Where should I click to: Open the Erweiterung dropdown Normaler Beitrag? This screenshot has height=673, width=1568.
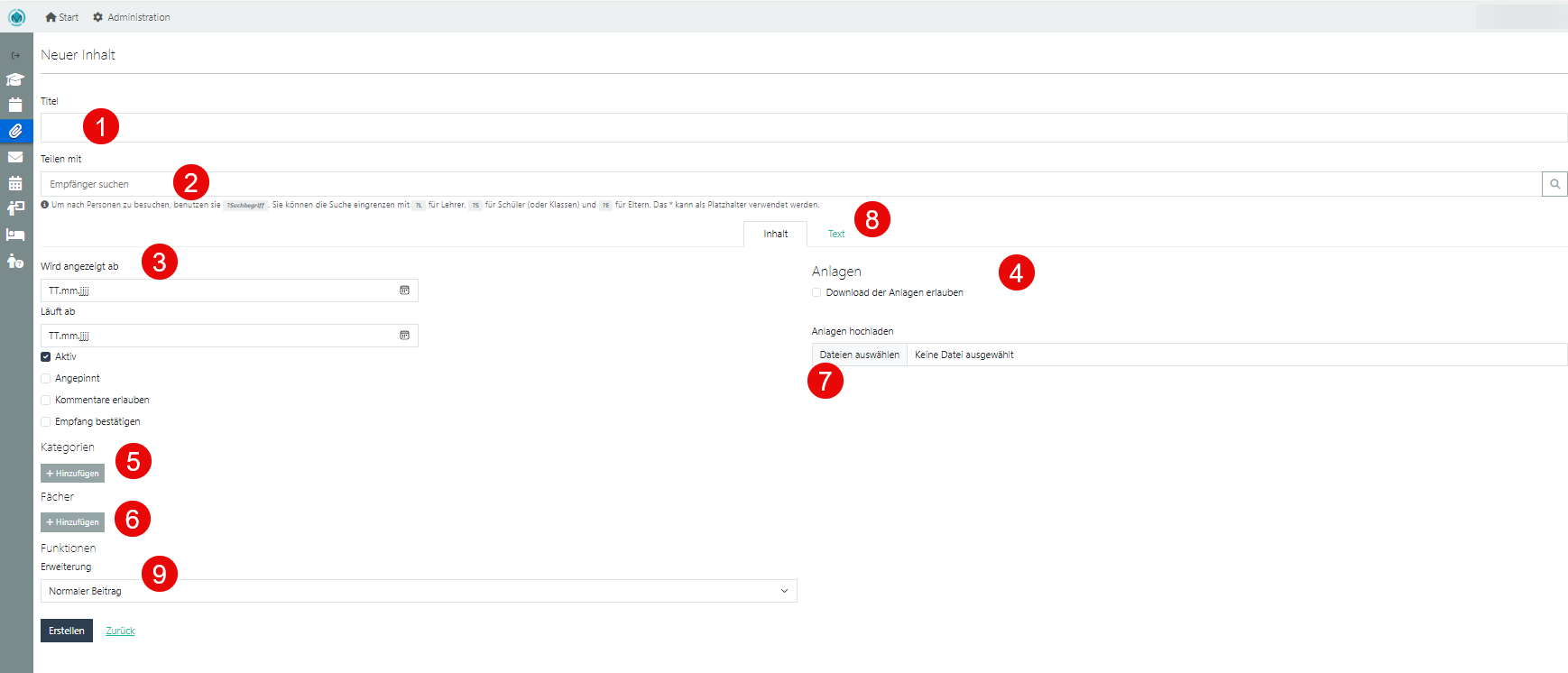pos(419,591)
